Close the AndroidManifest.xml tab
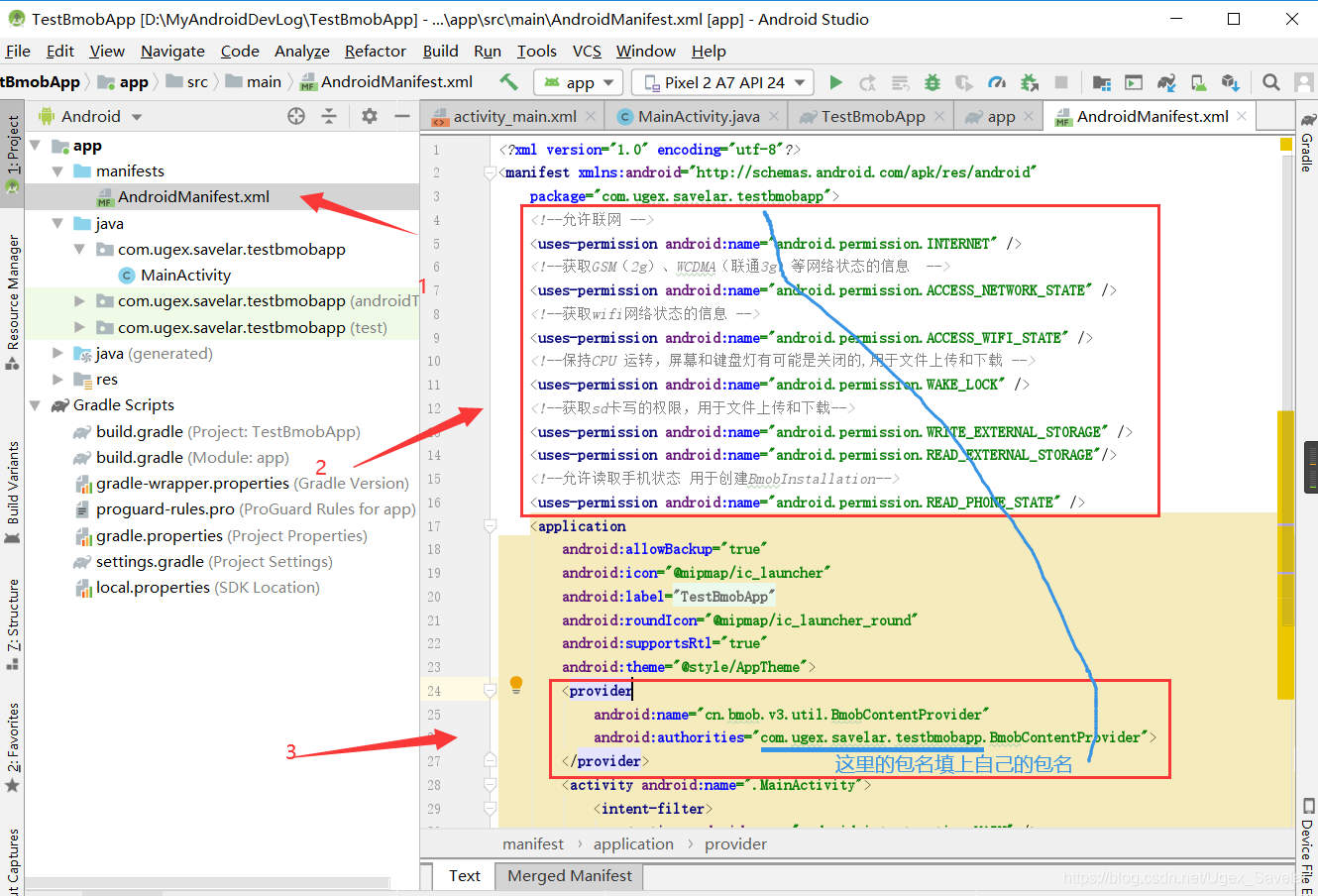This screenshot has height=896, width=1318. (1242, 116)
